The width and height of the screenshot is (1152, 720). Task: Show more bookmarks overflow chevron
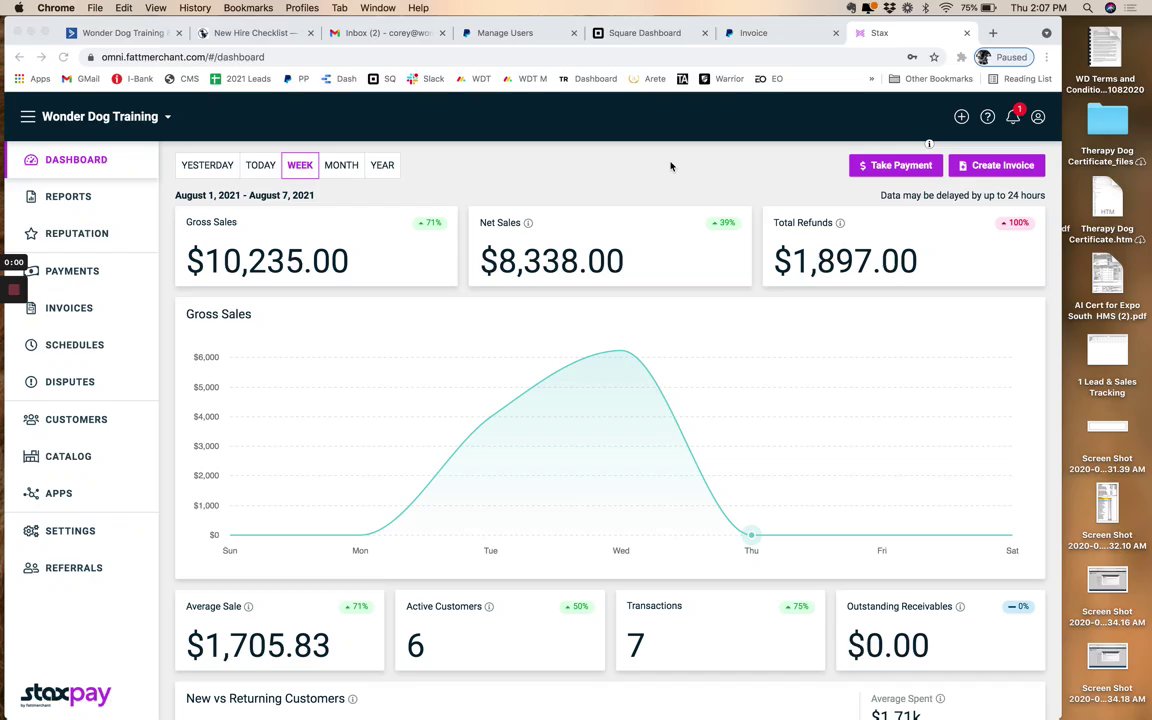click(871, 79)
